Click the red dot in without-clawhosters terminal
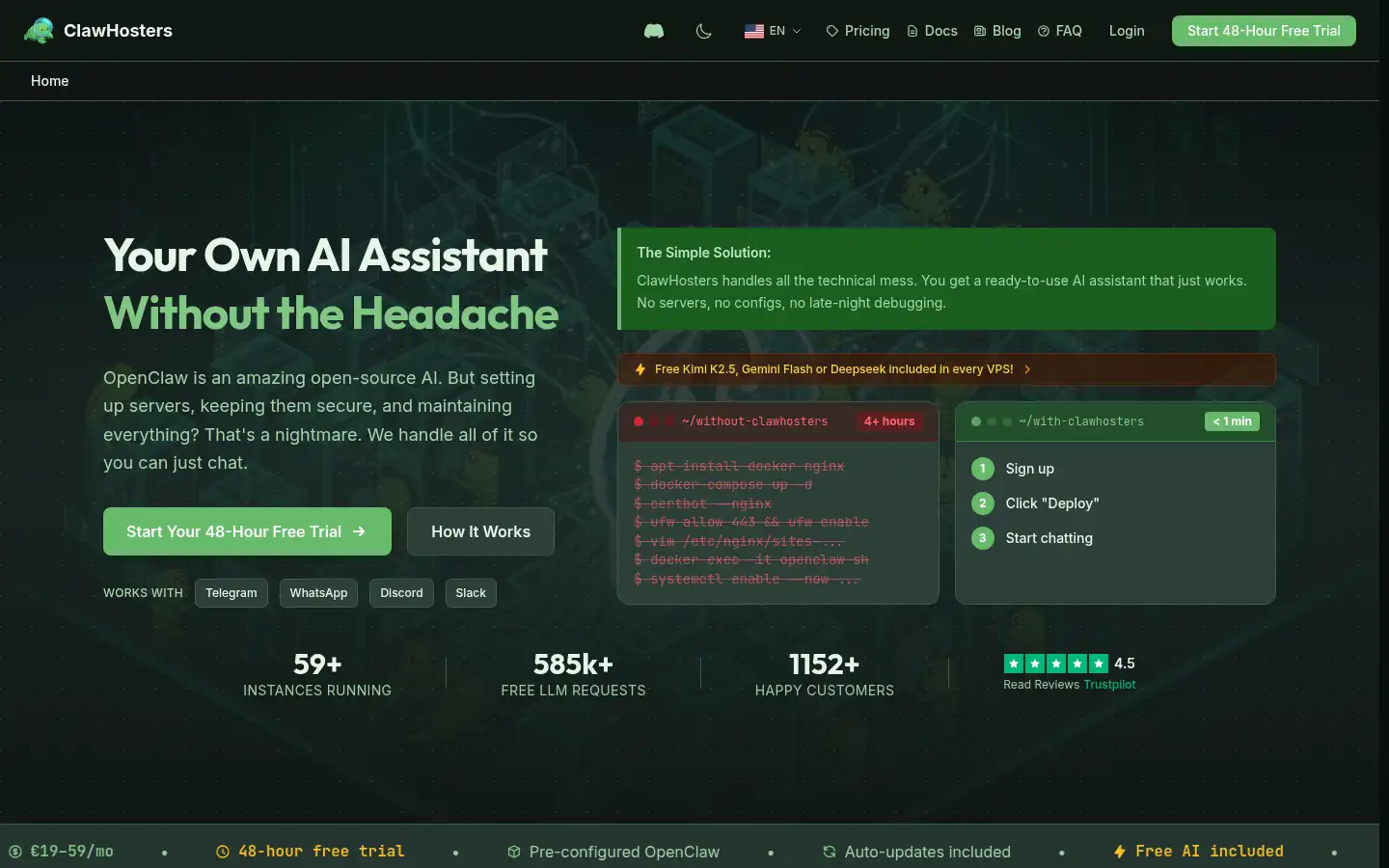This screenshot has width=1389, height=868. (639, 421)
